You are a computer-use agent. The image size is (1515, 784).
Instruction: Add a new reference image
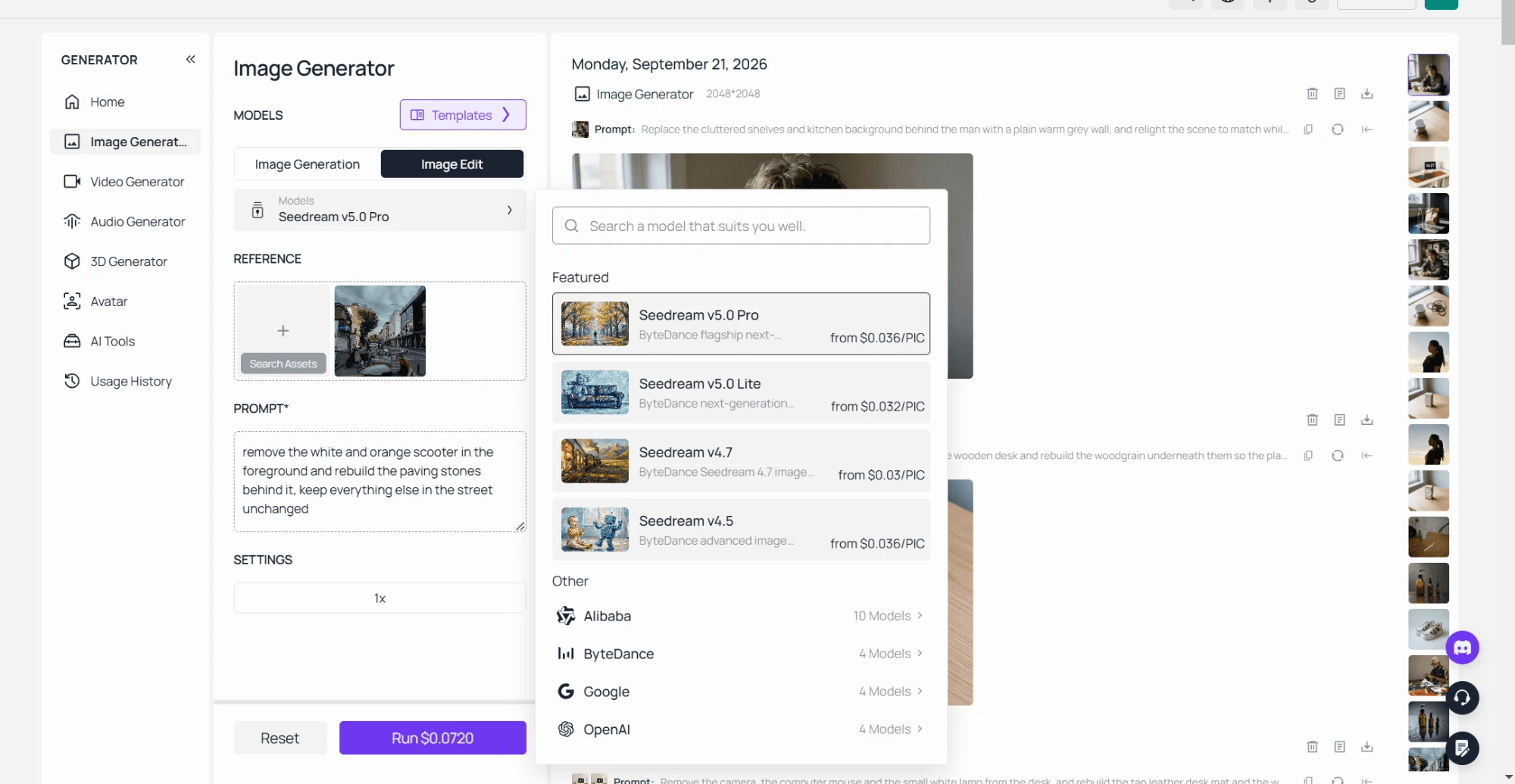pyautogui.click(x=283, y=331)
